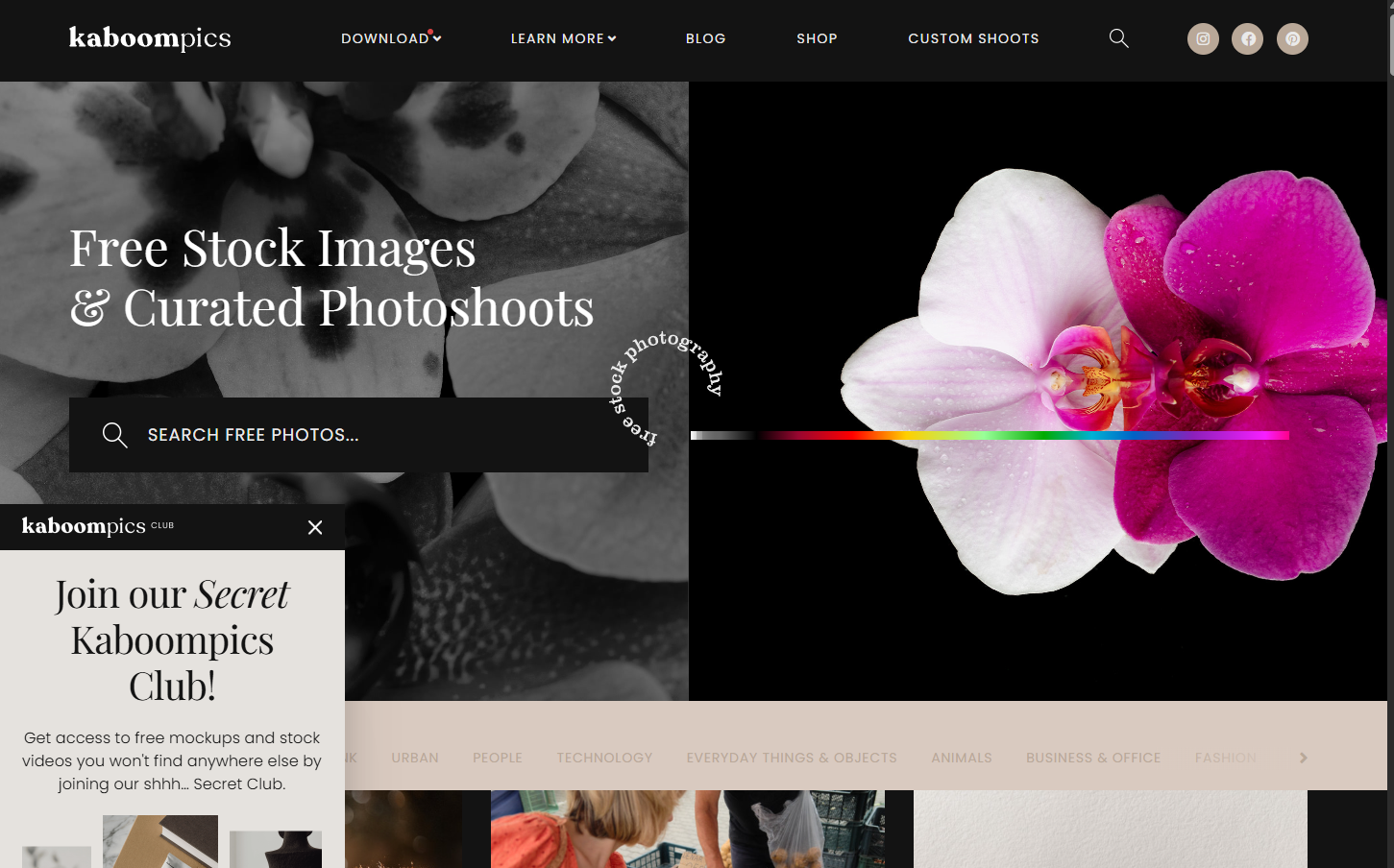Open the white textured photo thumbnail
The height and width of the screenshot is (868, 1394).
1111,829
